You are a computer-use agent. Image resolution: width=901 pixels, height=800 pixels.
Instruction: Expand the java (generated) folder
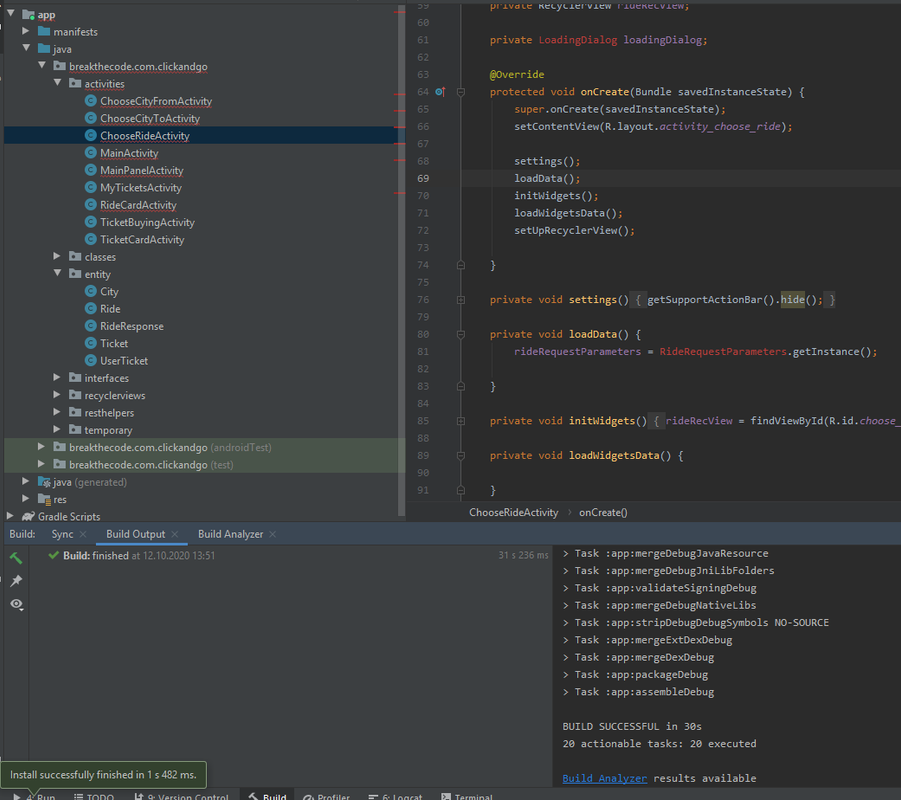click(25, 481)
